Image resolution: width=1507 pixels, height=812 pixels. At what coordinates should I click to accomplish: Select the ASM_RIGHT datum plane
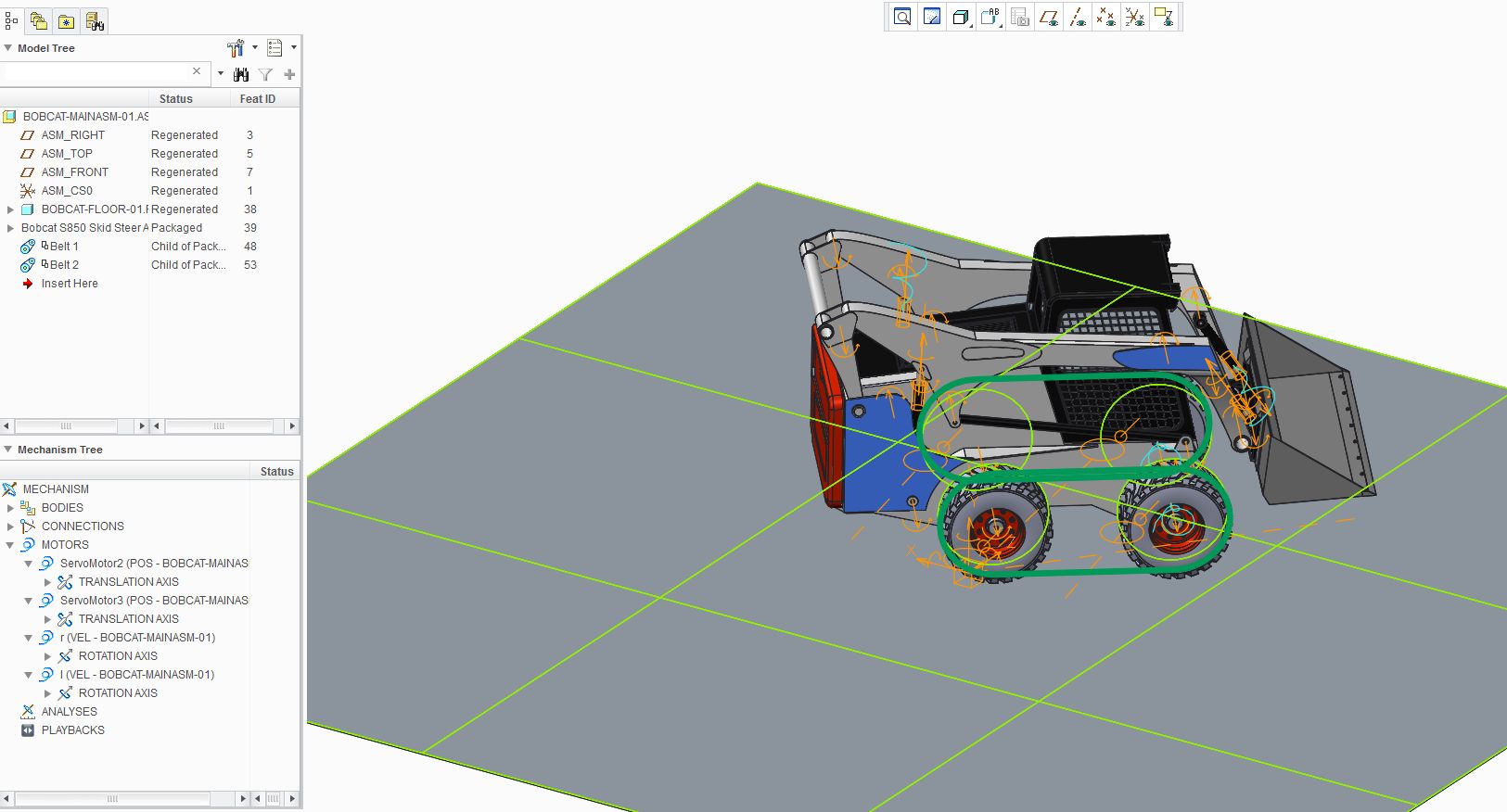[73, 135]
